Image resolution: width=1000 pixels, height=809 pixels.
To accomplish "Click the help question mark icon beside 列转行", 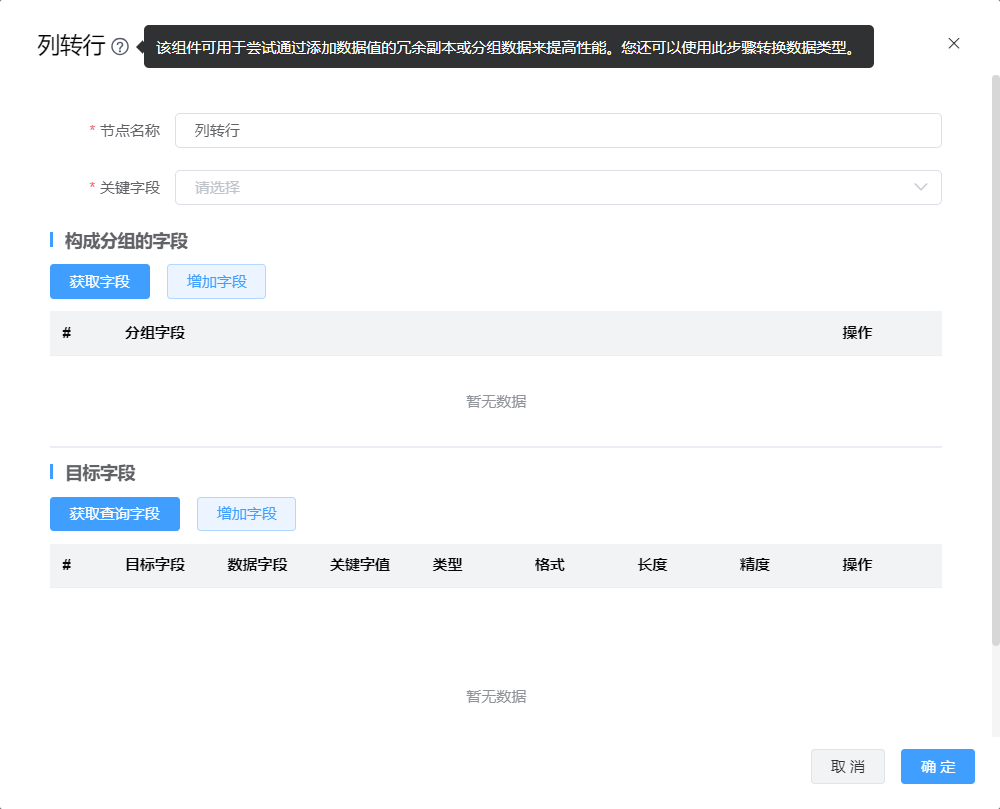I will [x=120, y=47].
